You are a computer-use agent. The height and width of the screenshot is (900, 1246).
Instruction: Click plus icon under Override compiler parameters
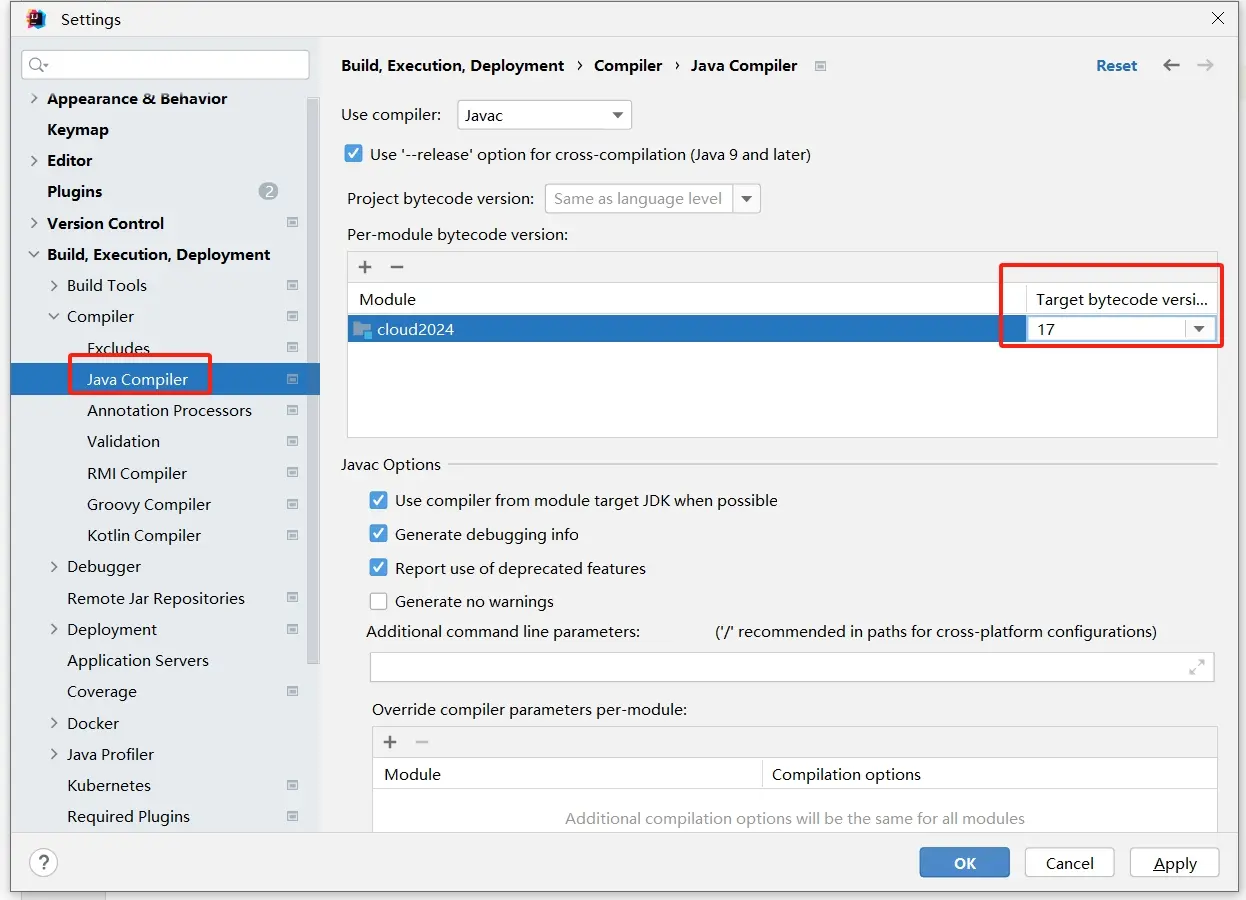pos(390,742)
